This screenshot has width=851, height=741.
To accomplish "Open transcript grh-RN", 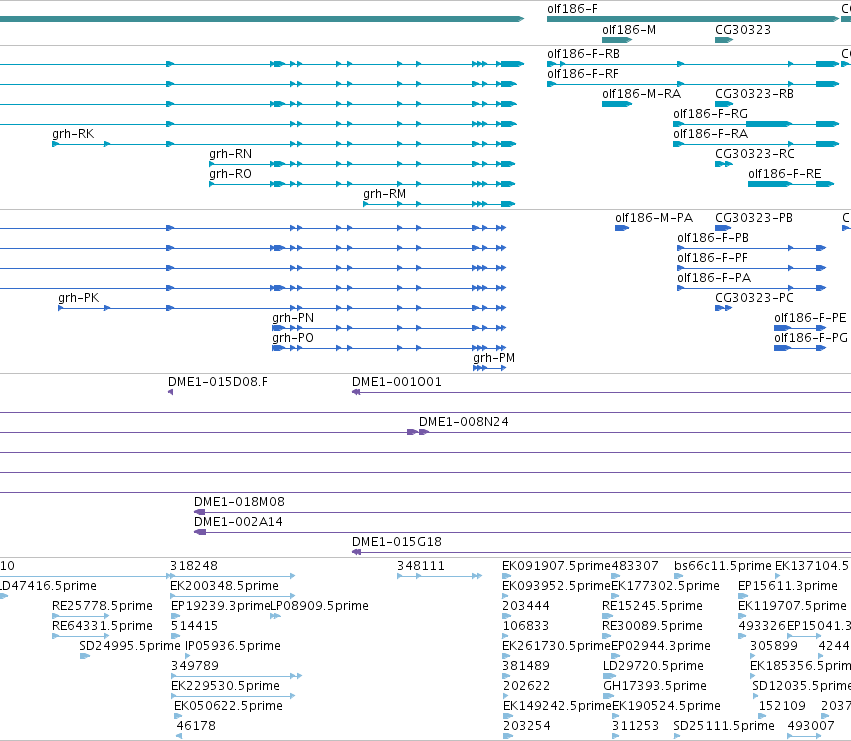I will click(362, 164).
